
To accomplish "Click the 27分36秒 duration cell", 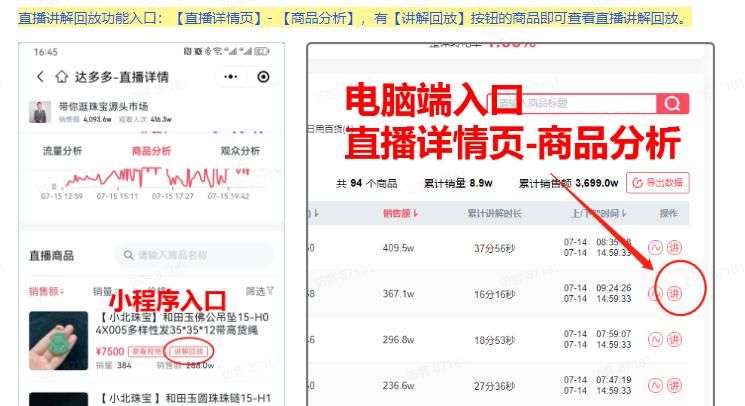I will pyautogui.click(x=494, y=386).
